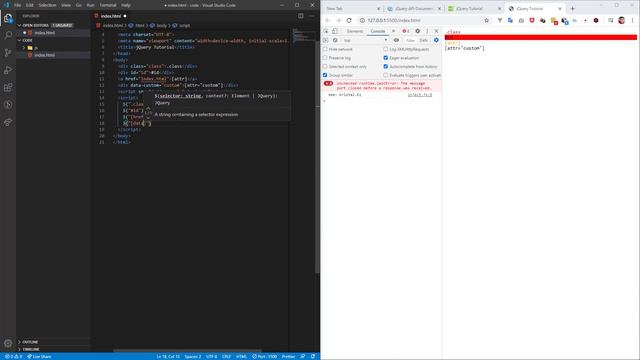Toggle Preserve log checkbox
Viewport: 640px width, 360px height.
[x=325, y=58]
